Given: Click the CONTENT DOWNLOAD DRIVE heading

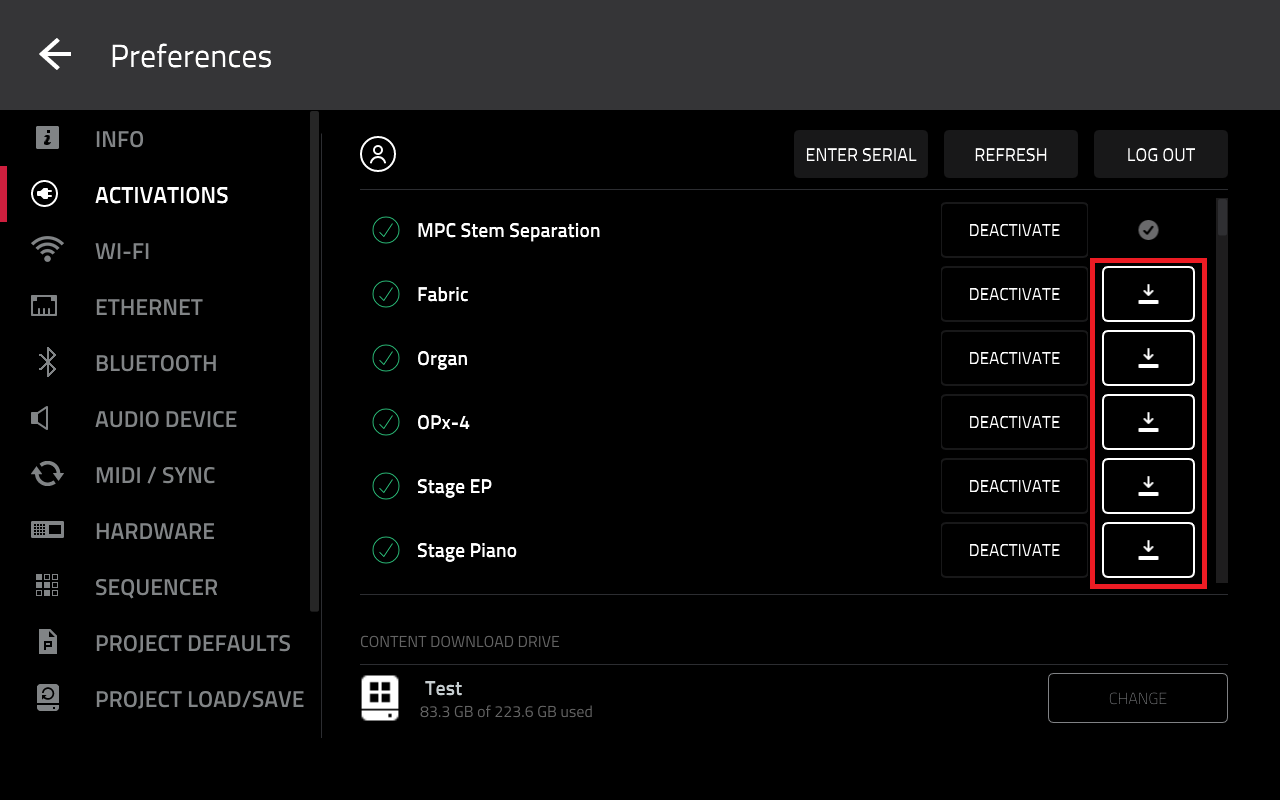Looking at the screenshot, I should click(x=460, y=641).
